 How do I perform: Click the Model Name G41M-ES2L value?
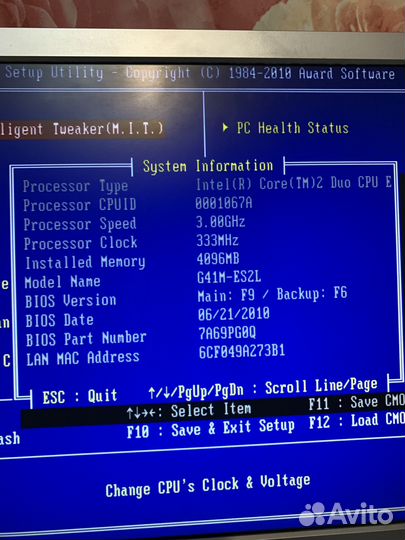pyautogui.click(x=229, y=277)
